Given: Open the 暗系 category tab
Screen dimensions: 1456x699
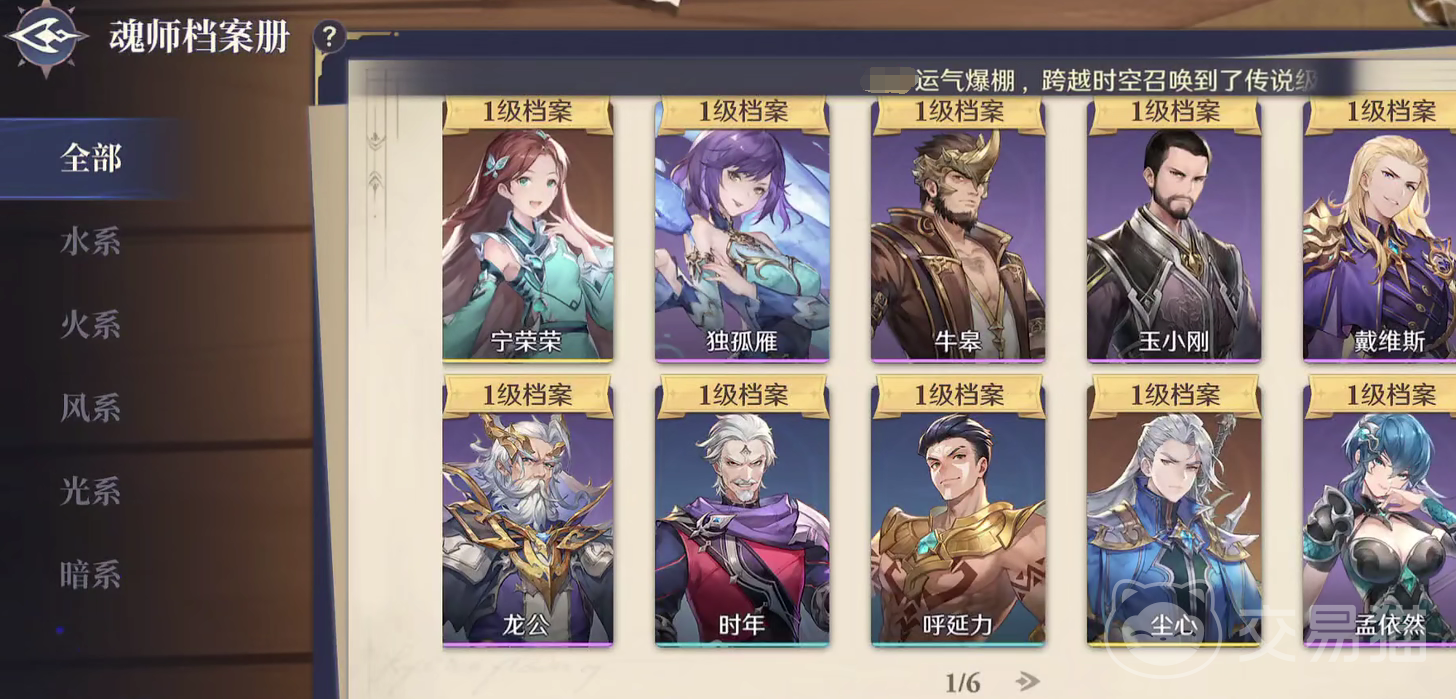Looking at the screenshot, I should point(90,574).
